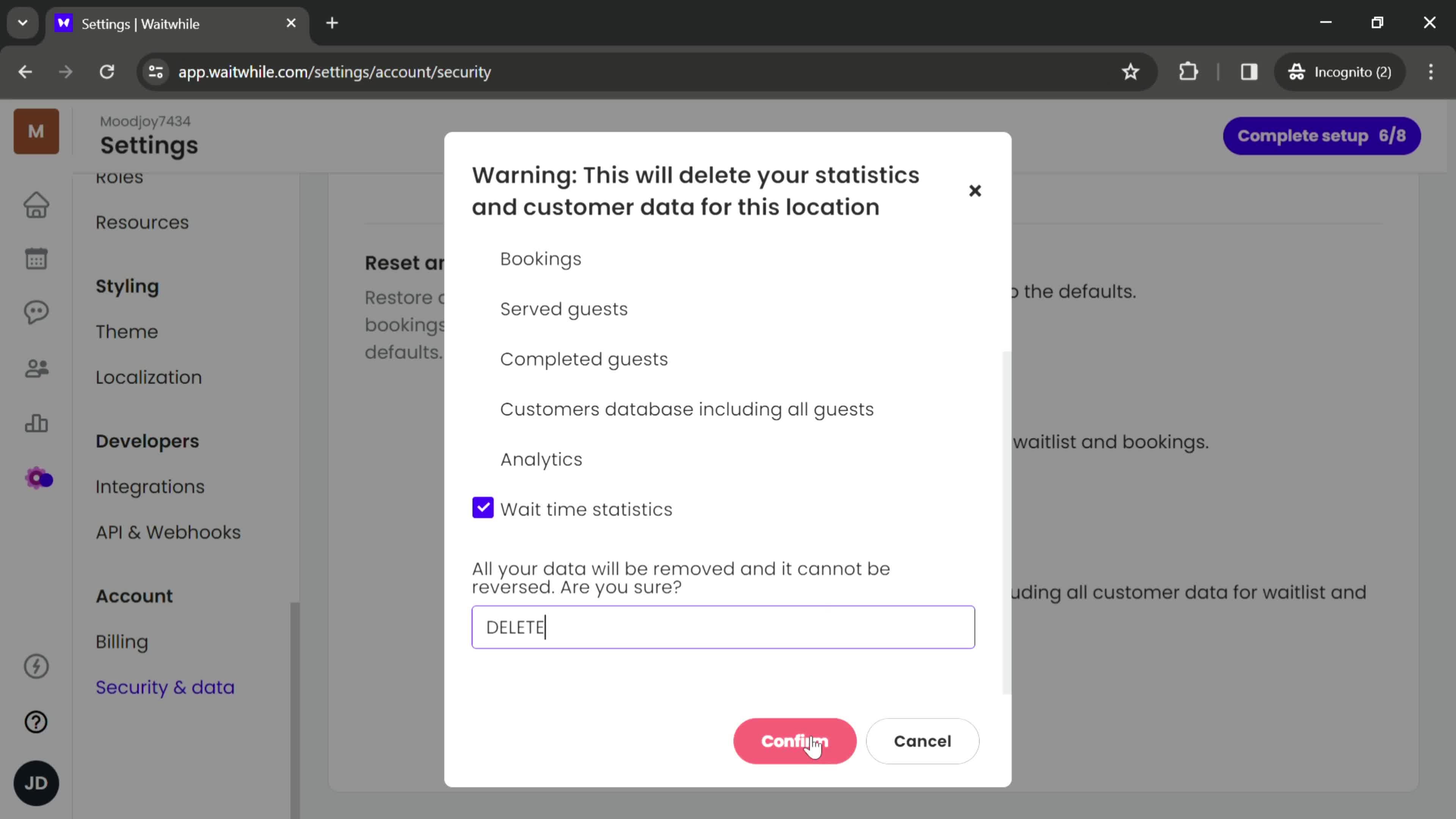1456x819 pixels.
Task: Close the Settings | Waitwhile tab
Action: (291, 23)
